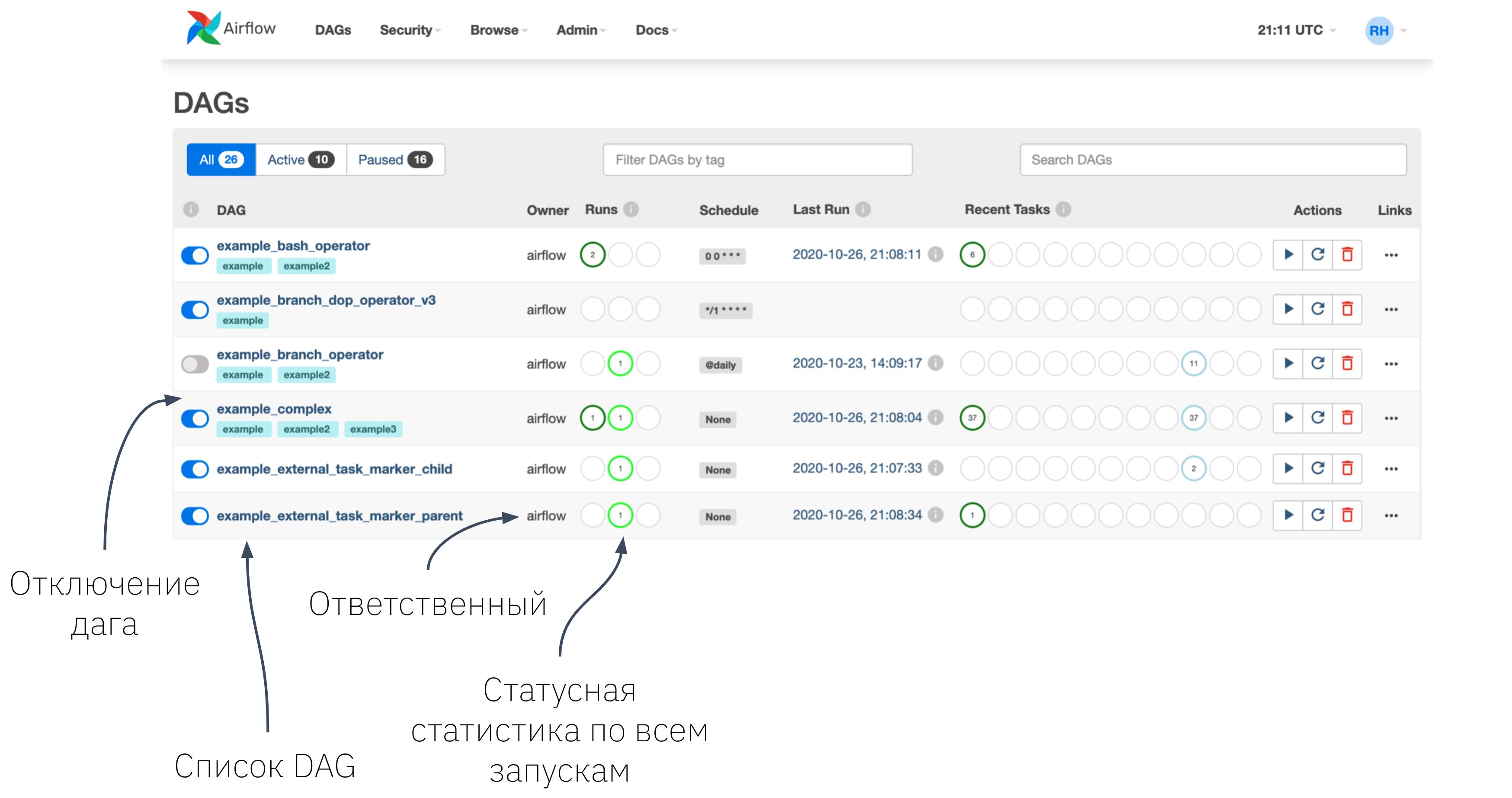Click the info icon beside Last Run header

(863, 209)
